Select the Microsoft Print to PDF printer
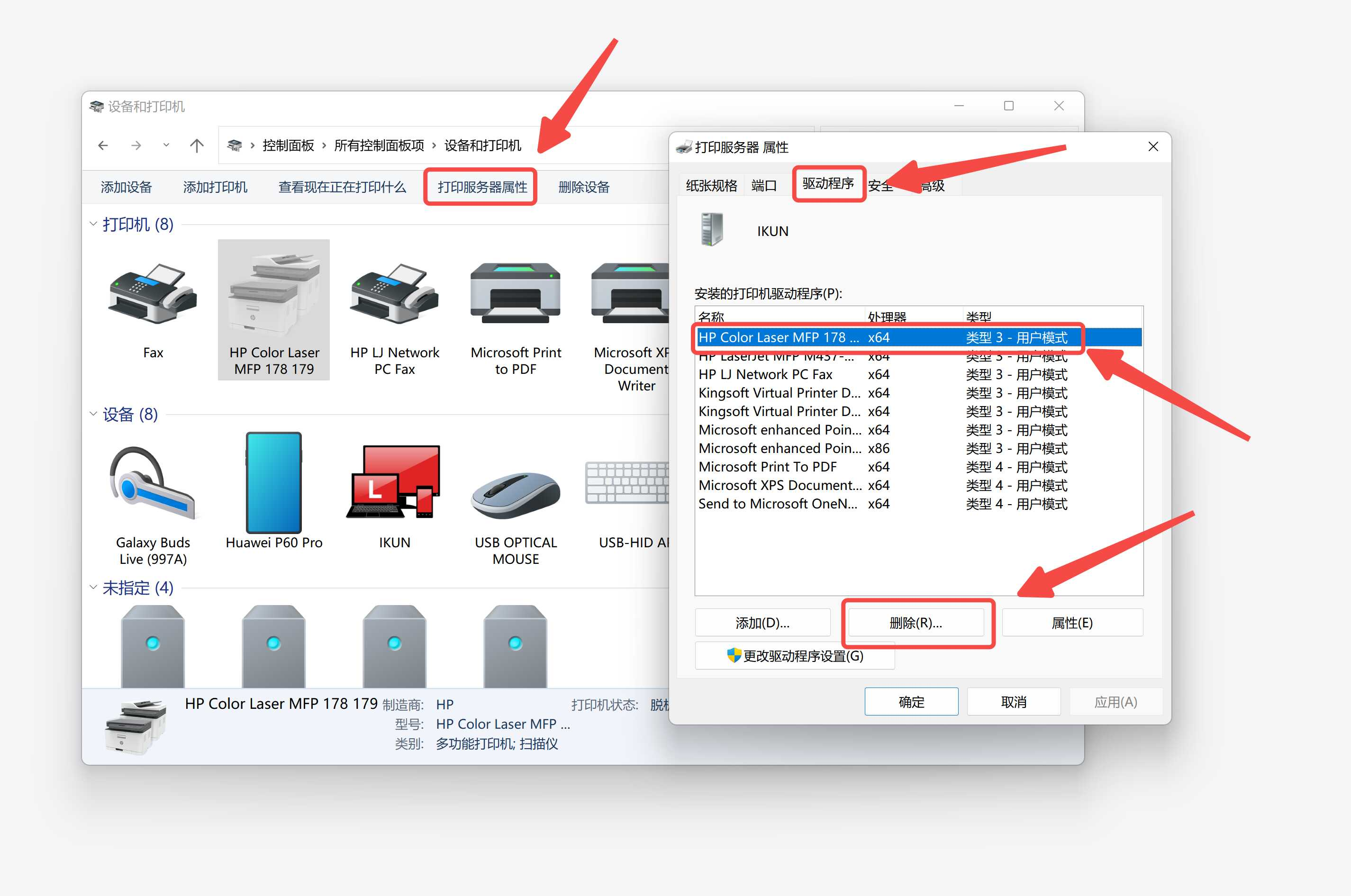The image size is (1351, 896). pyautogui.click(x=515, y=294)
